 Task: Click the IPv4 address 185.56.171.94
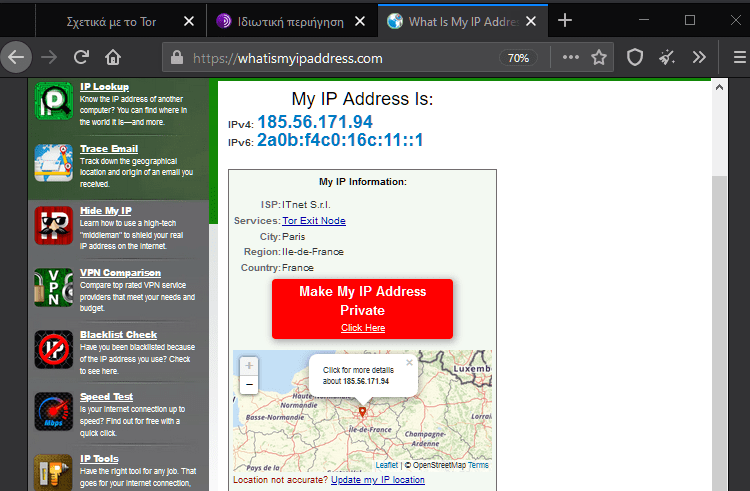pos(315,122)
